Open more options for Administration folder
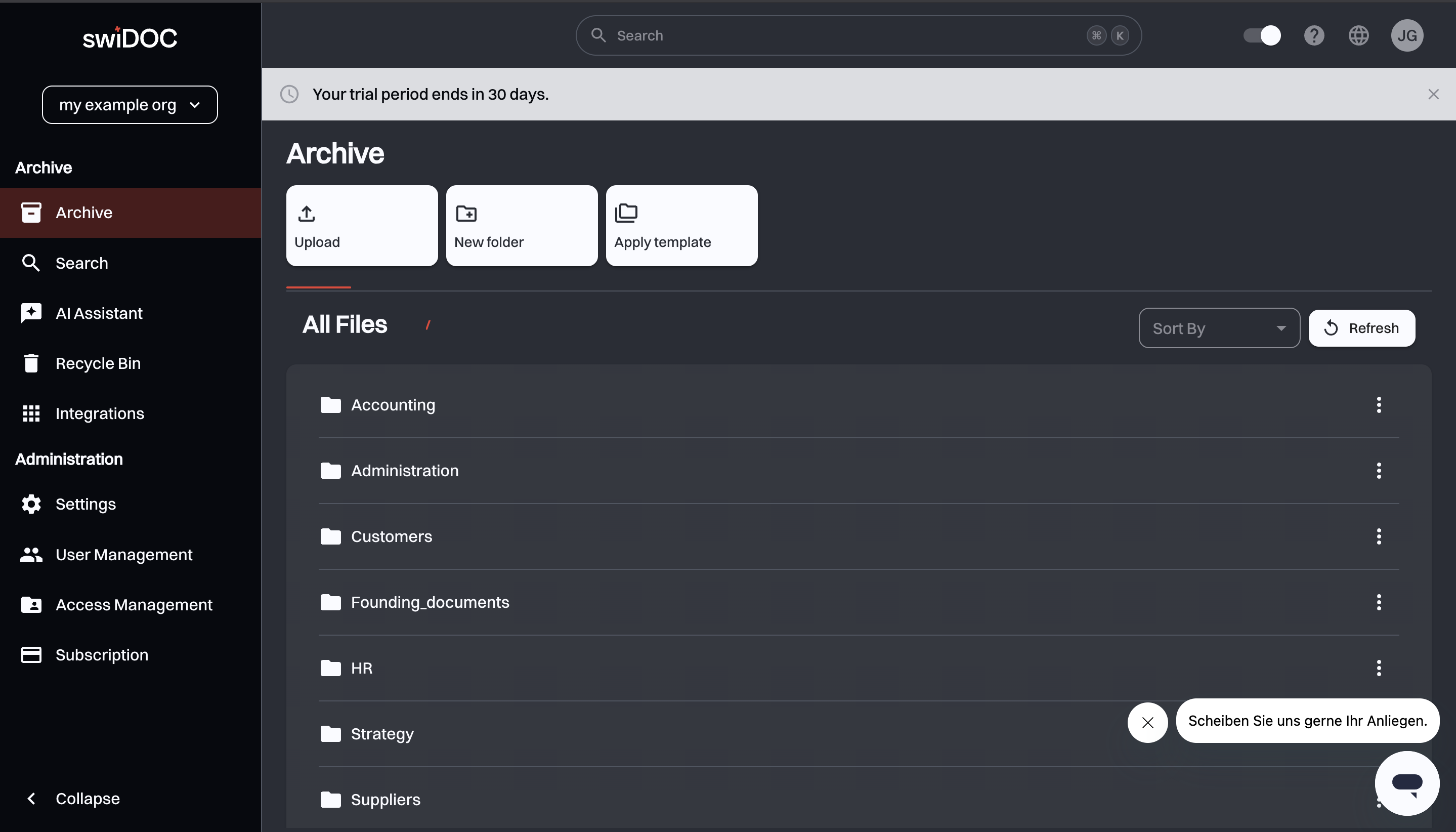The image size is (1456, 832). (x=1378, y=470)
